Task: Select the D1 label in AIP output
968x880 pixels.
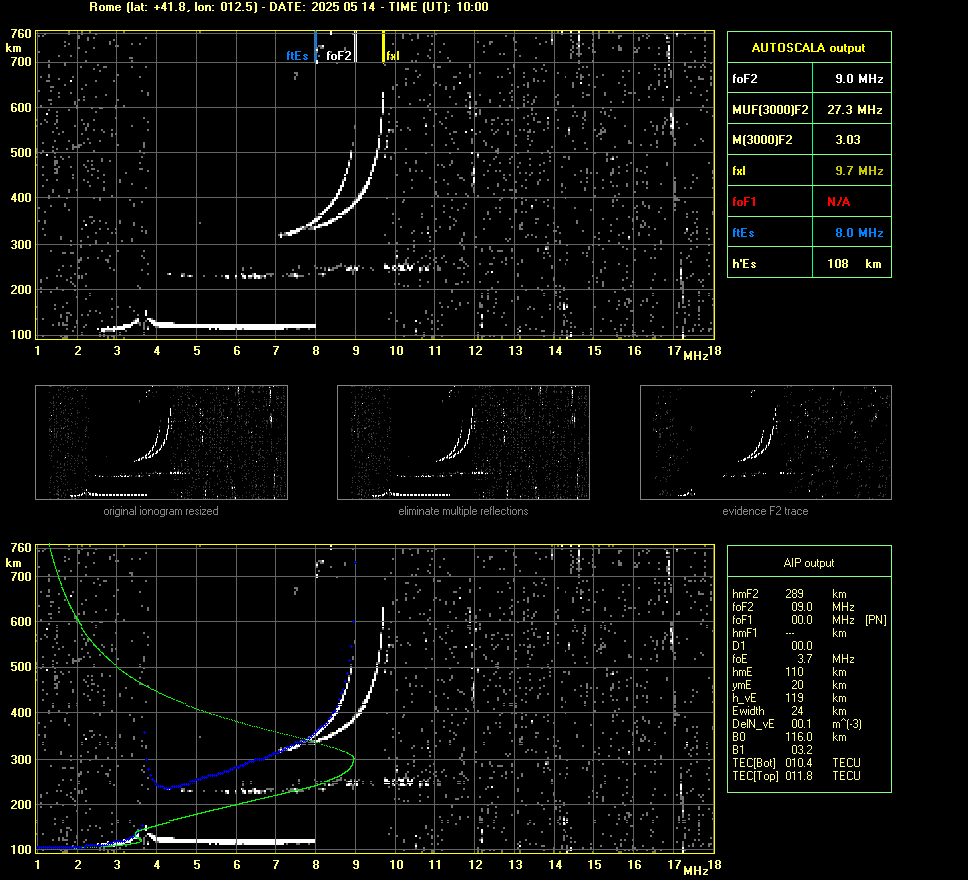Action: tap(738, 646)
